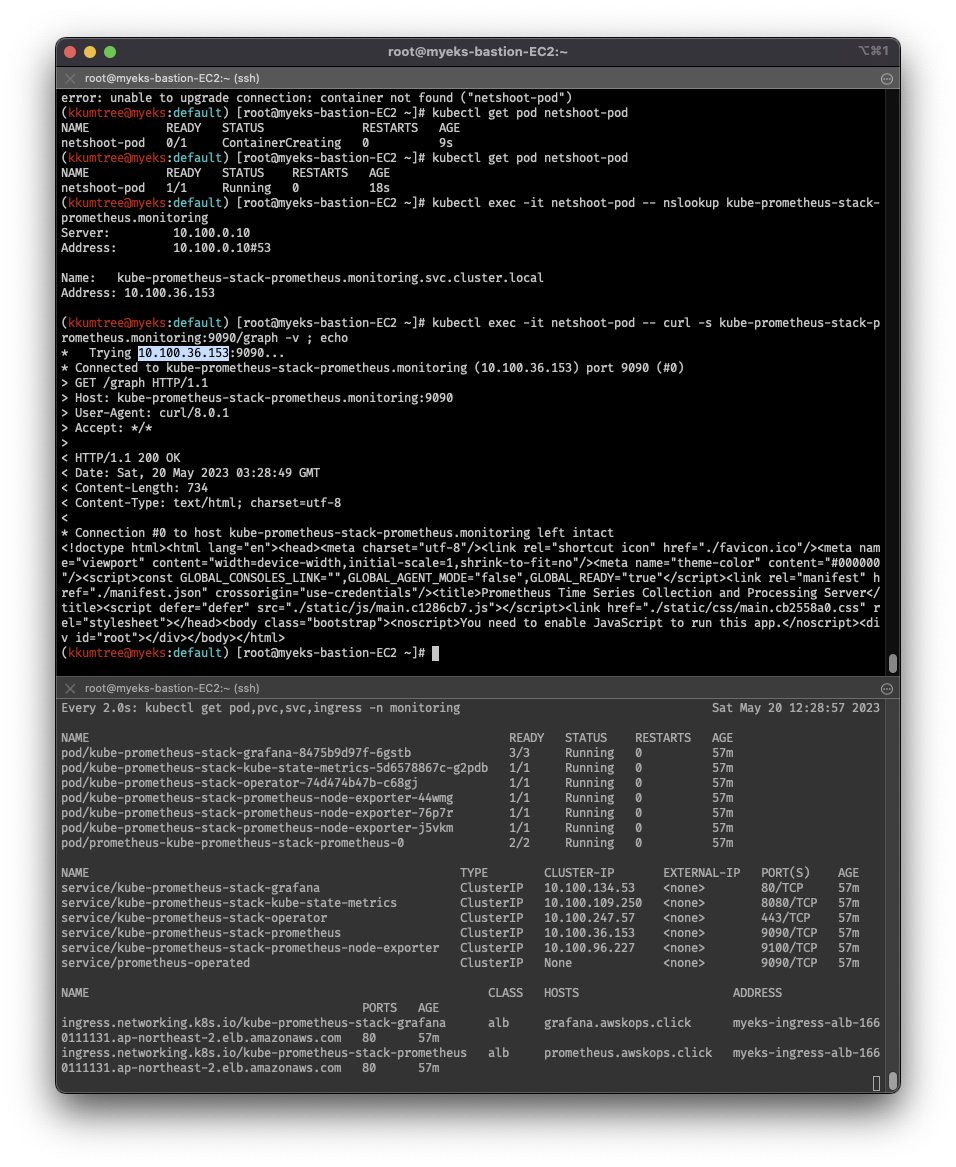Image resolution: width=956 pixels, height=1167 pixels.
Task: Click the ⌥⌘1 window shortcut indicator
Action: click(873, 51)
